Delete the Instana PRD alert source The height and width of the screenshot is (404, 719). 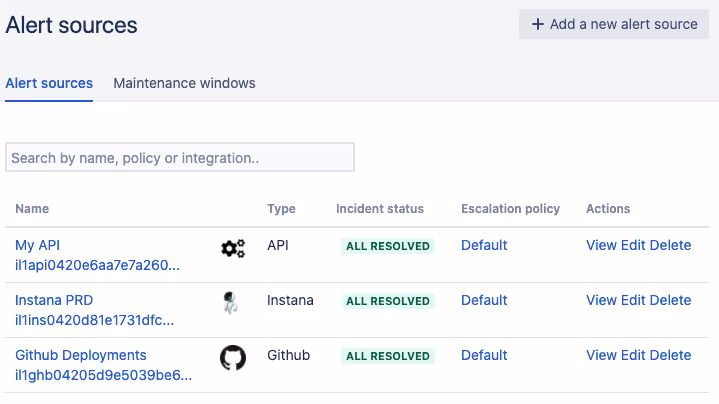click(x=670, y=300)
